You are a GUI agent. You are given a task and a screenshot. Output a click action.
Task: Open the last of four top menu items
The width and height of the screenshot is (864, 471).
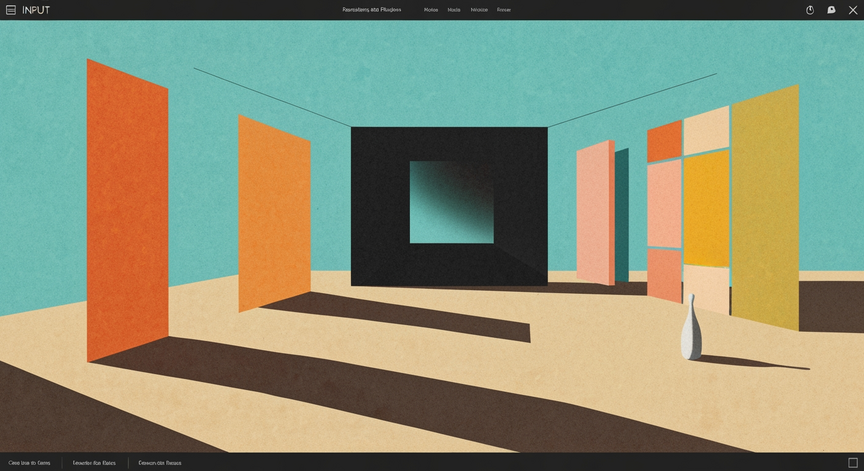tap(504, 10)
